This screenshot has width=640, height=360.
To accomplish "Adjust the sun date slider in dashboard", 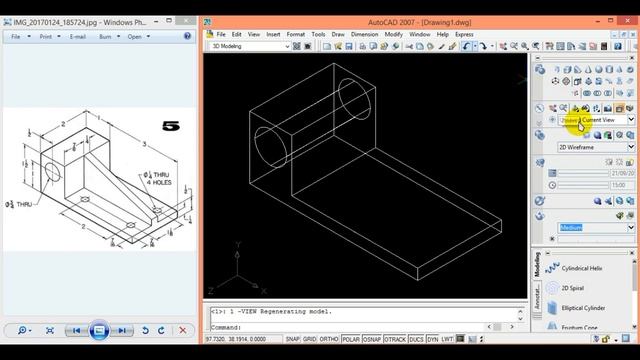I will pos(583,173).
